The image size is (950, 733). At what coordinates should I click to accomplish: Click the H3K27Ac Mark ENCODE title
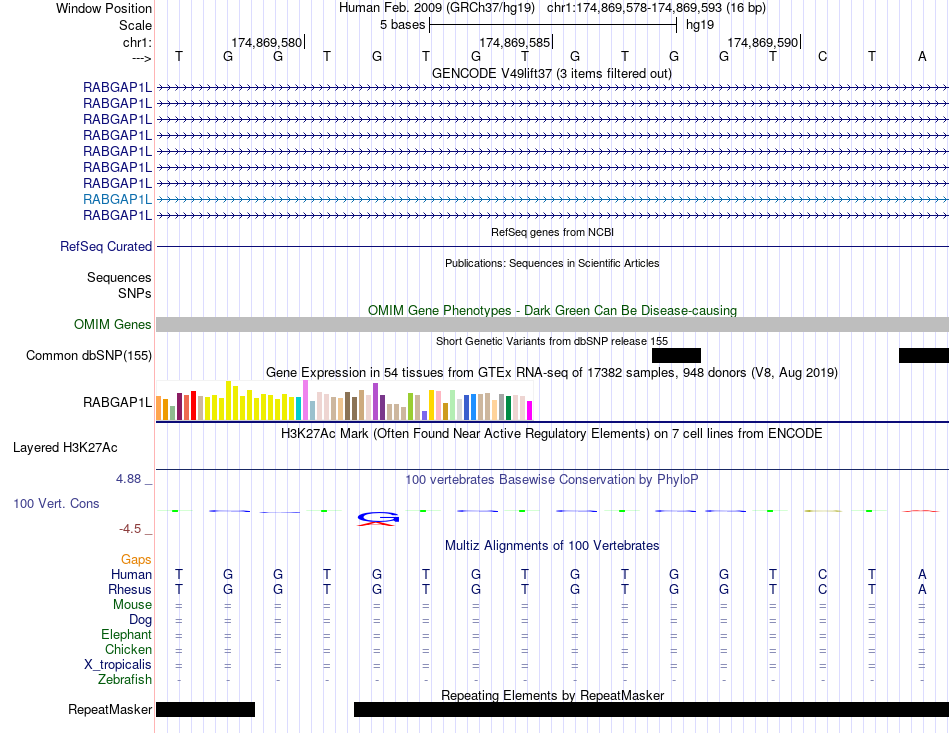pyautogui.click(x=552, y=434)
